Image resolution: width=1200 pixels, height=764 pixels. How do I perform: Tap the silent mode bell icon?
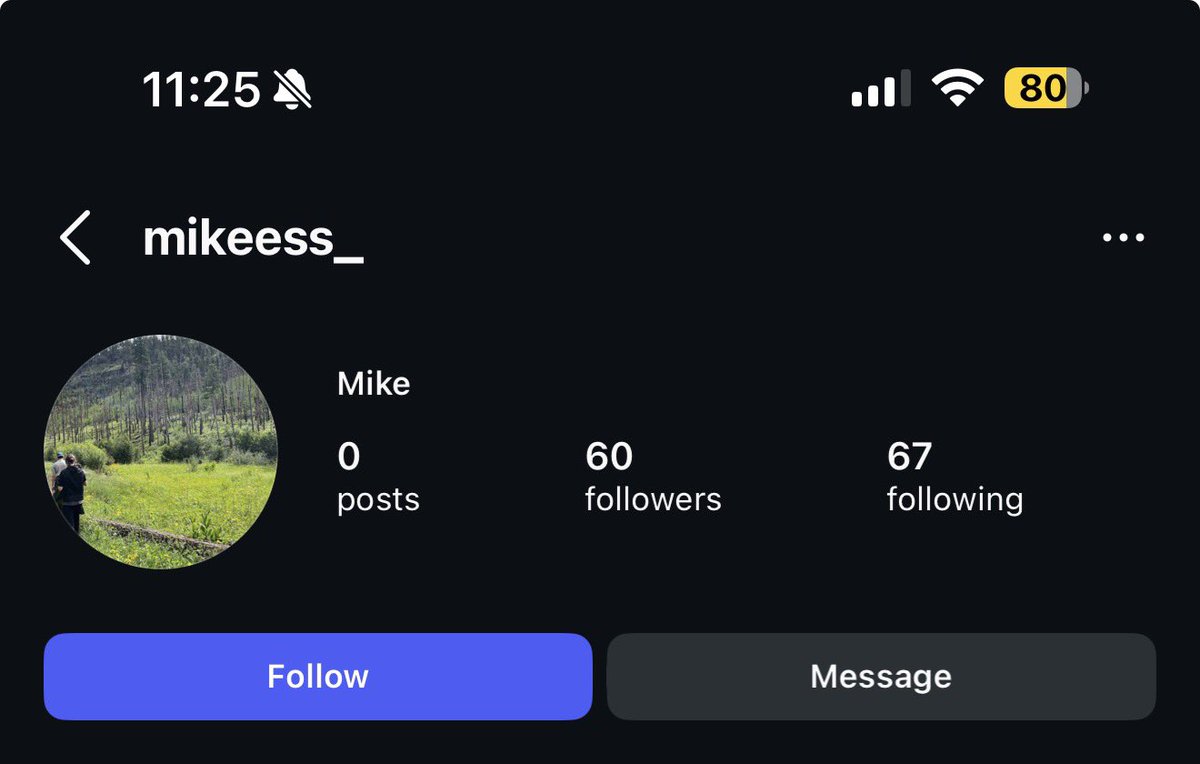(x=292, y=90)
